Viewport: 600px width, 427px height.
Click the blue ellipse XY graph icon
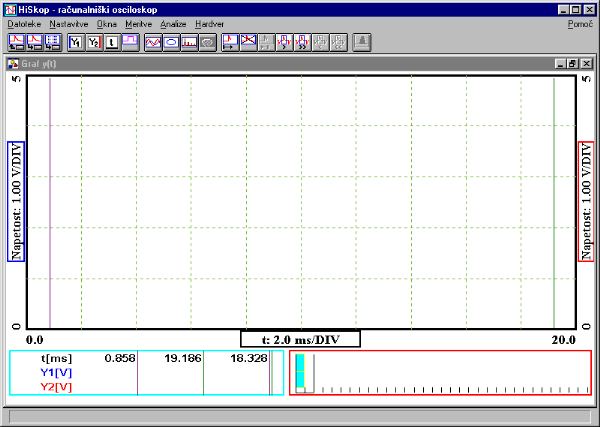[x=171, y=42]
